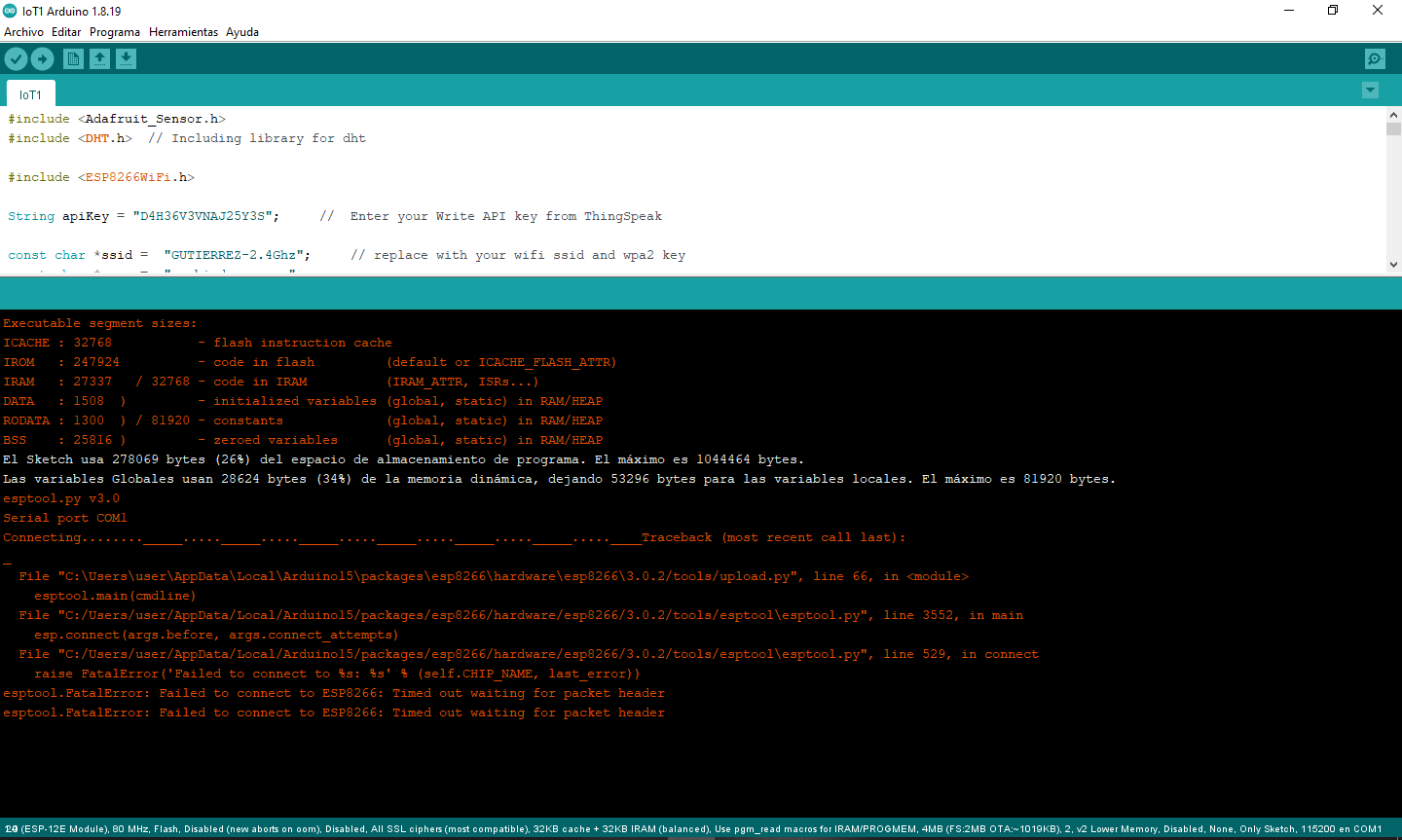The height and width of the screenshot is (840, 1402).
Task: Click the editor scrollbar down arrow
Action: pos(1393,264)
